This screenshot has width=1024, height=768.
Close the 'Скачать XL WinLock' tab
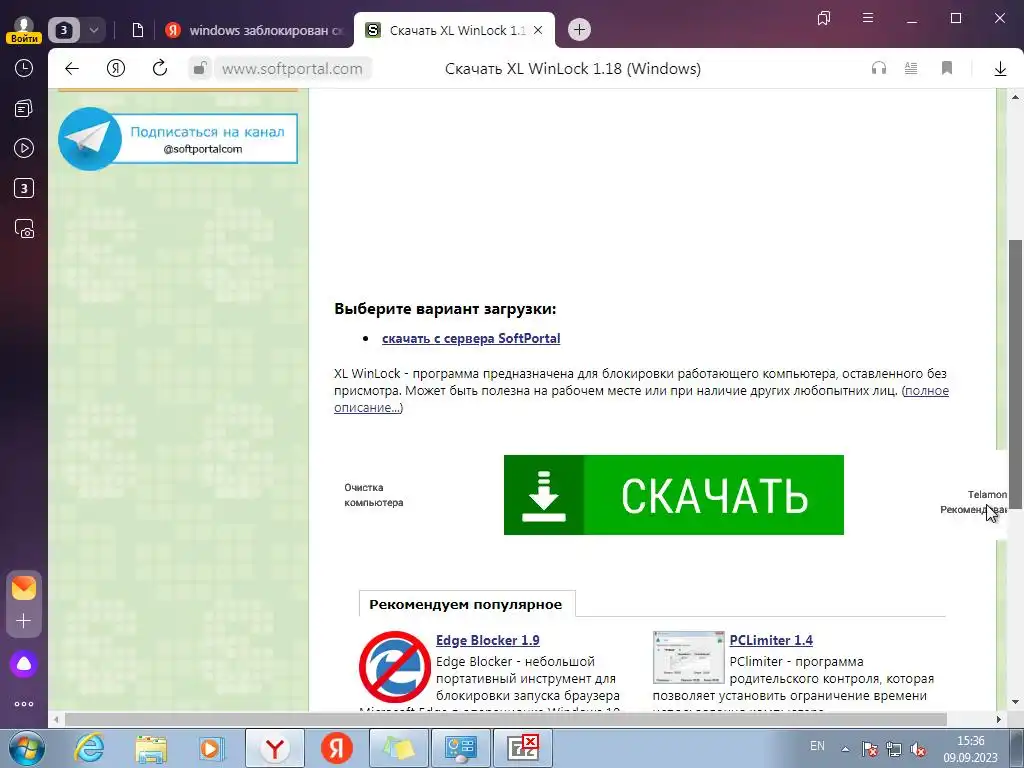(x=538, y=30)
